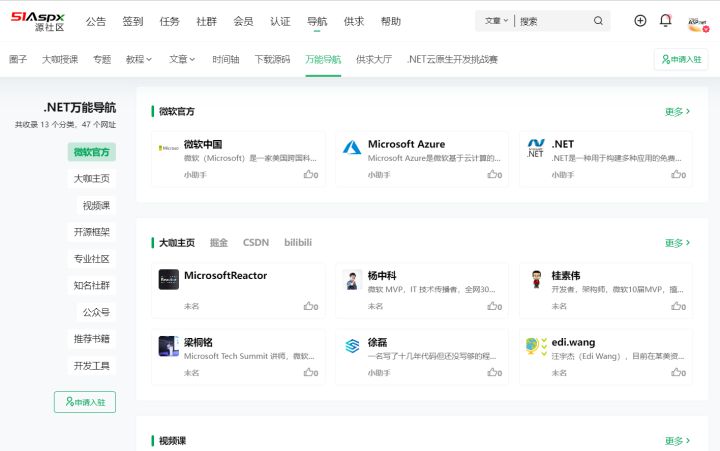Click the sidebar 申请入驻 button
This screenshot has height=451, width=720.
[85, 402]
